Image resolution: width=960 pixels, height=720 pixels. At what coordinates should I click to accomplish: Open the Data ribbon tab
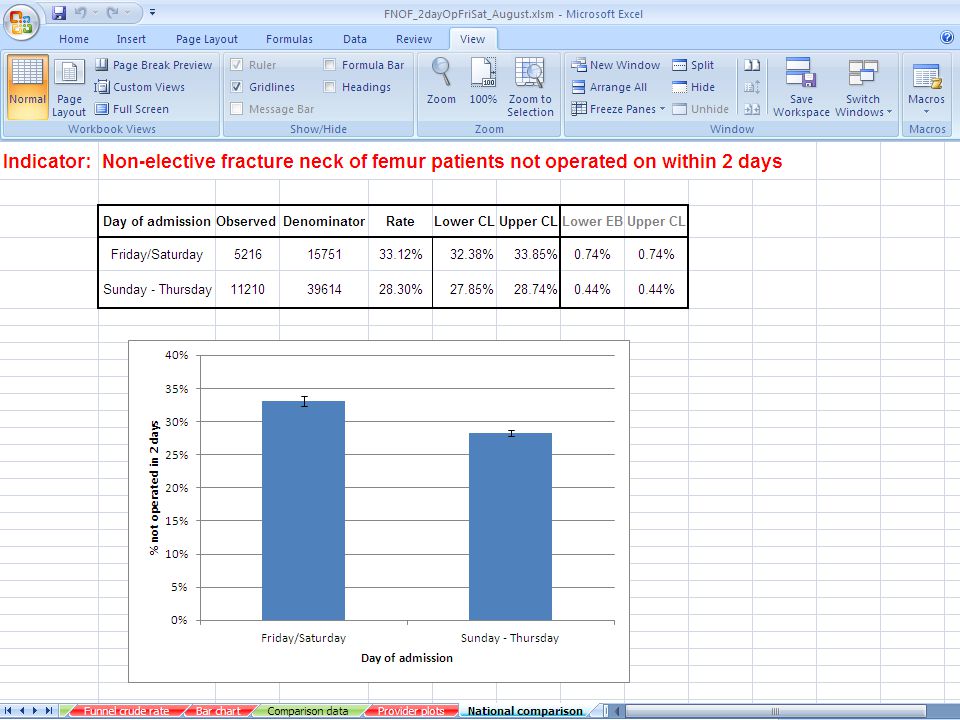[x=354, y=39]
